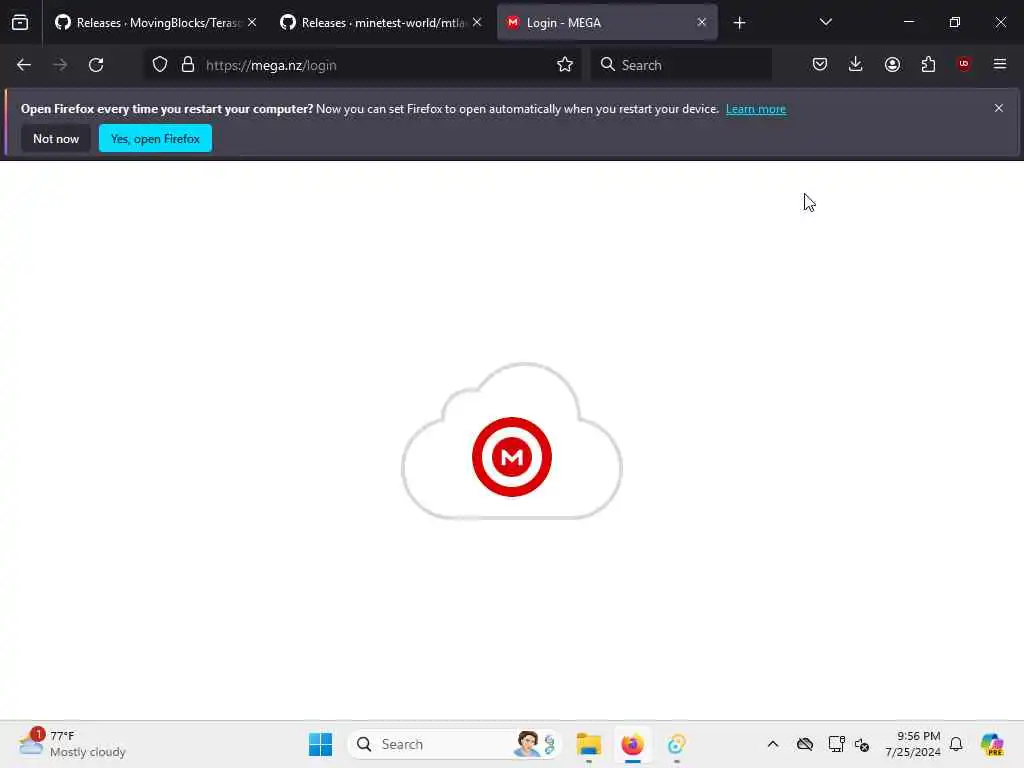Click Yes, open Firefox button
The image size is (1024, 768).
(155, 138)
